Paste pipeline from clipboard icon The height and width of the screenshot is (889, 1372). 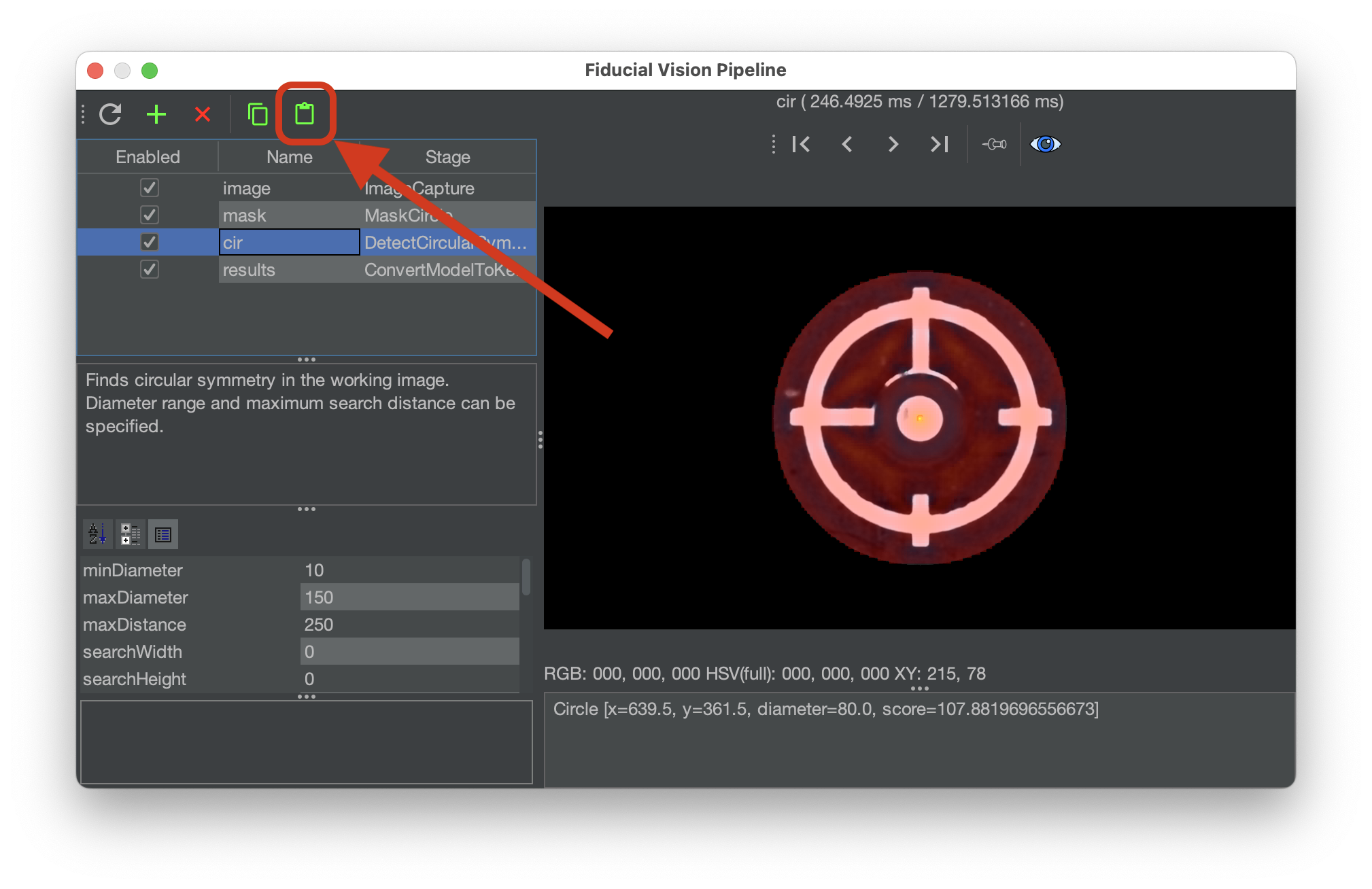pyautogui.click(x=305, y=114)
